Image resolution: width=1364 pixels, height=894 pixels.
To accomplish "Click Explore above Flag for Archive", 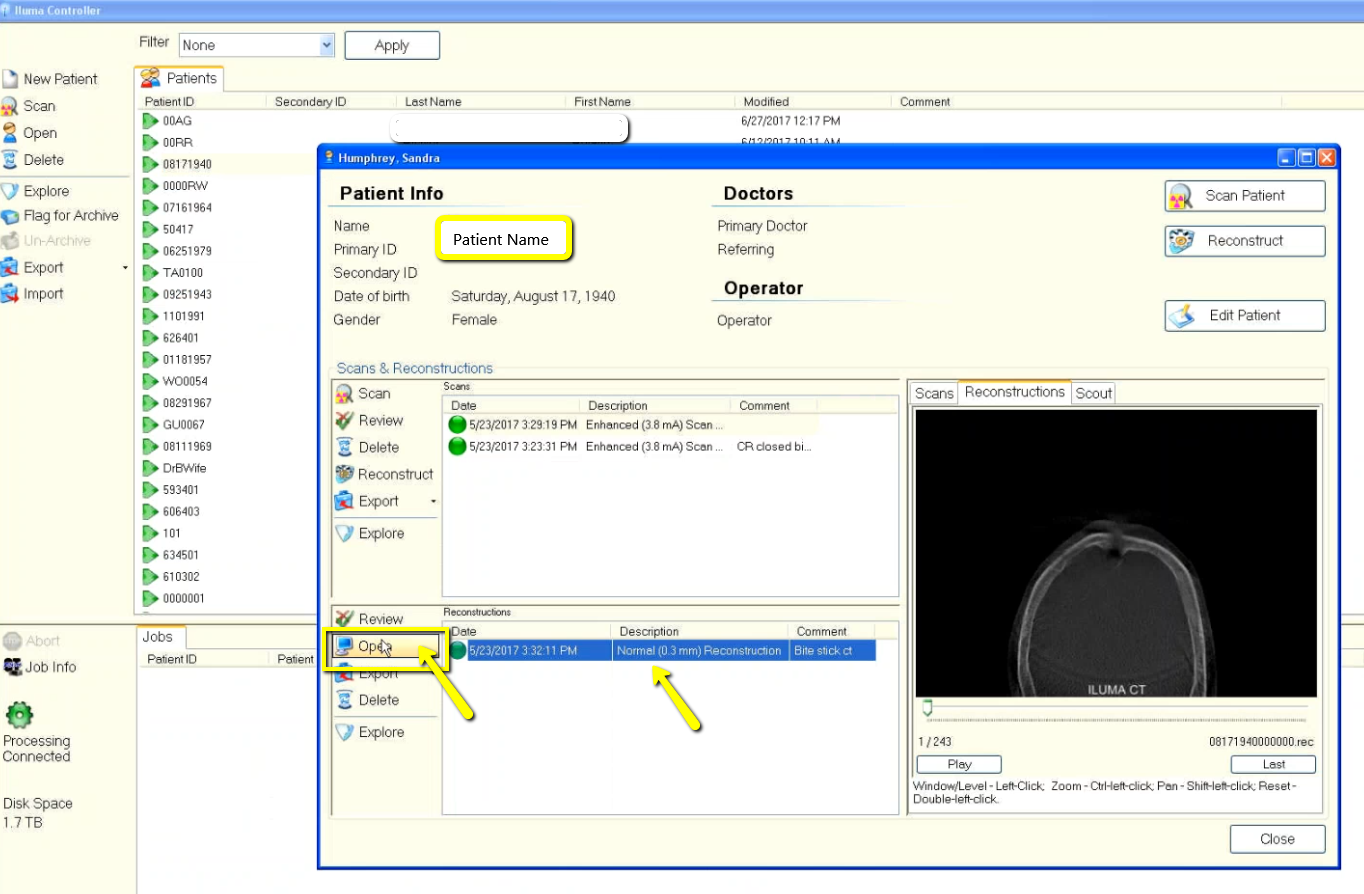I will [x=36, y=191].
